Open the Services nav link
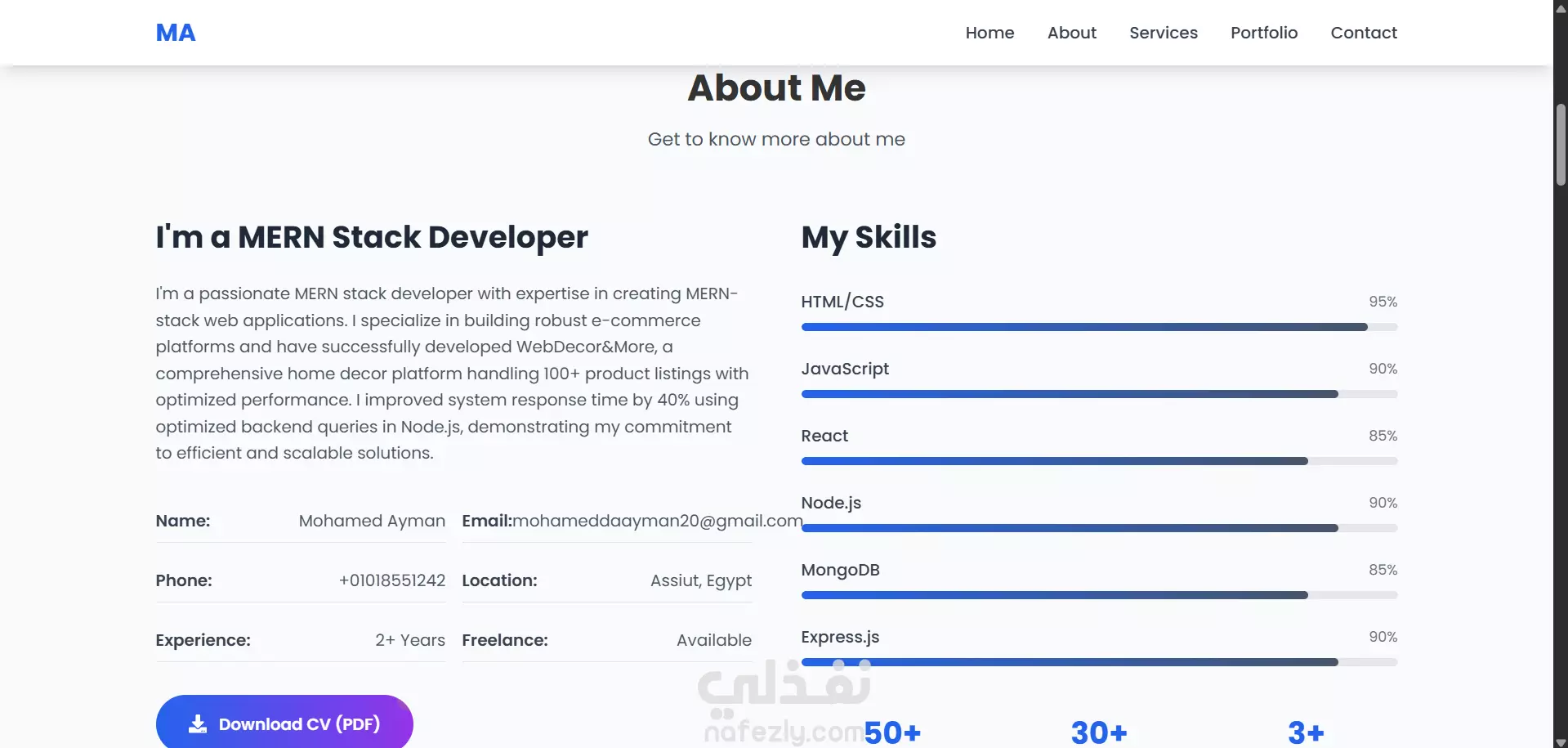Viewport: 1568px width, 748px height. pyautogui.click(x=1164, y=33)
